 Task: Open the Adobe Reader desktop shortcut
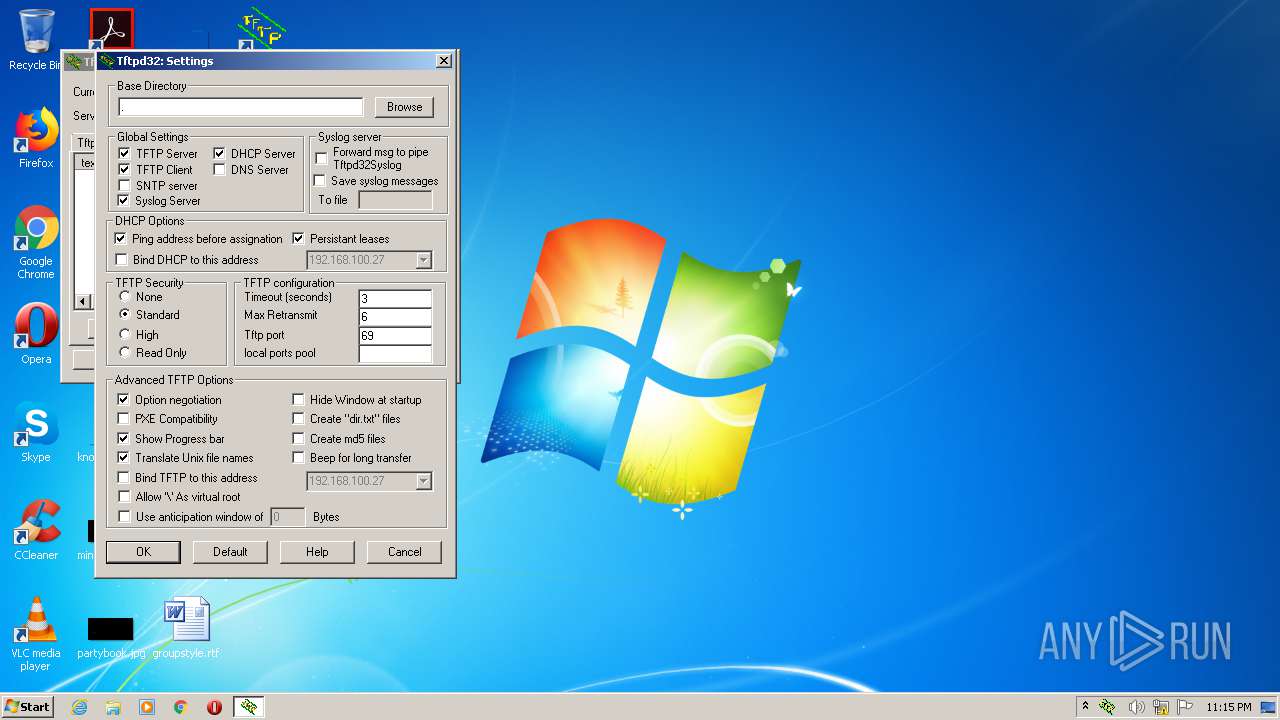[x=111, y=29]
